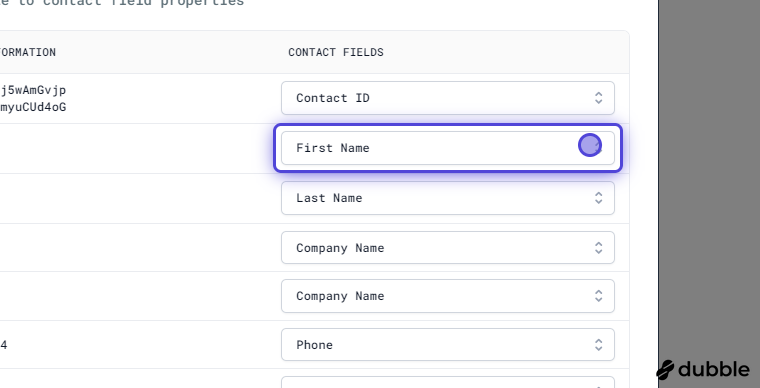
Task: Click chevron icon of Company Name below Last Name
Action: coord(599,248)
